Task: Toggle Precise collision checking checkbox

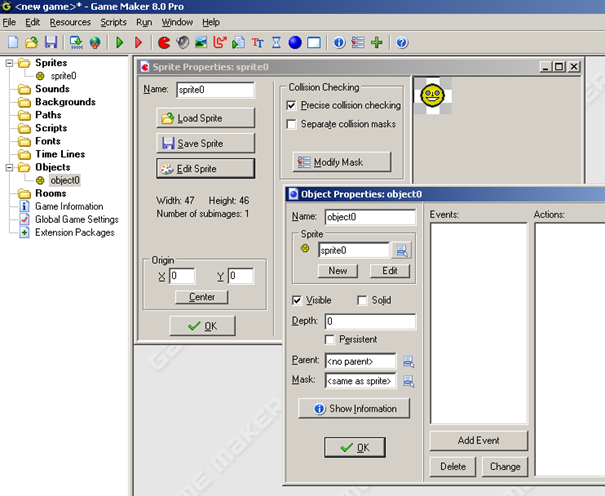Action: pos(292,105)
